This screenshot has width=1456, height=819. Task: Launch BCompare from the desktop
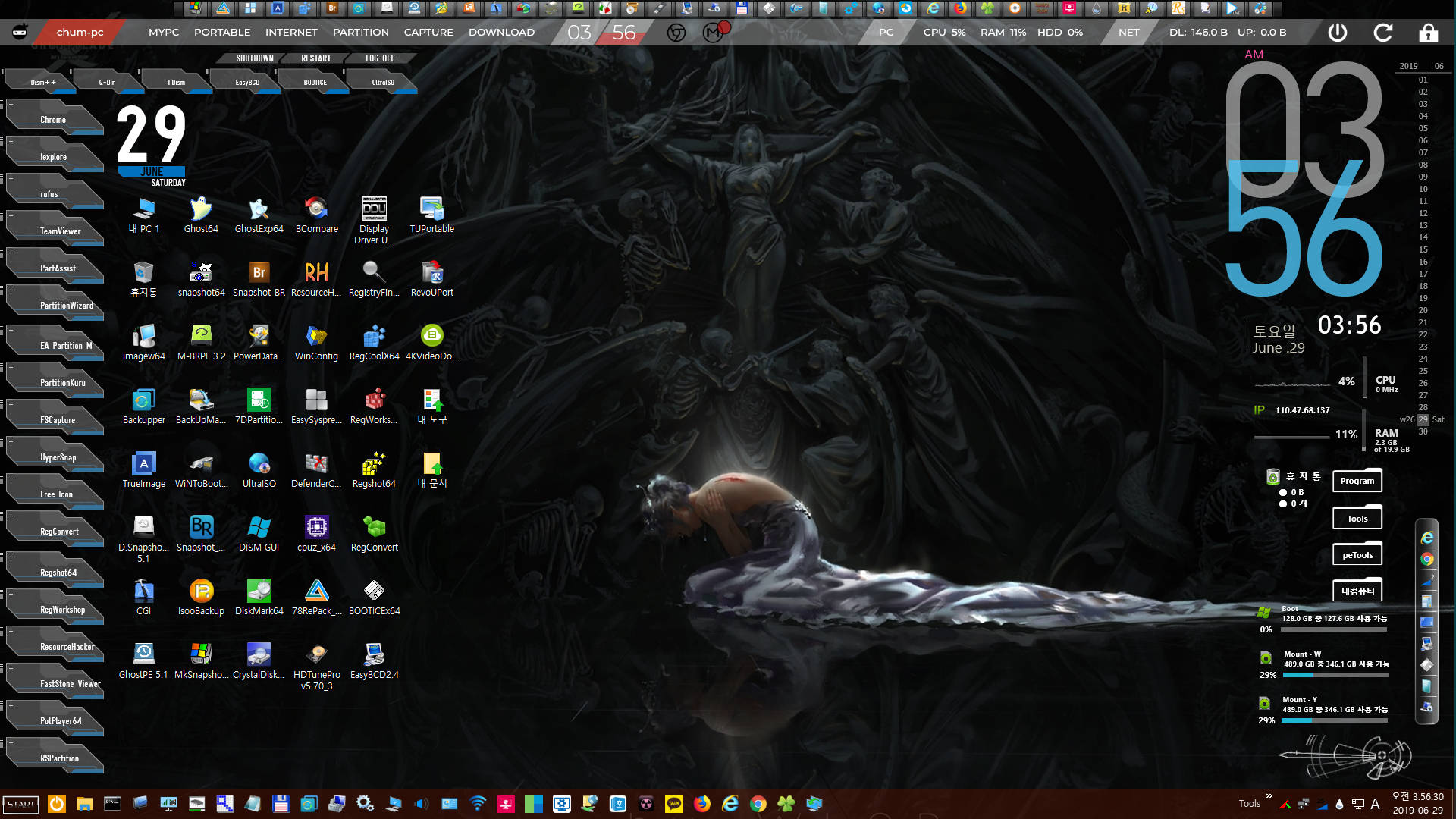coord(316,215)
